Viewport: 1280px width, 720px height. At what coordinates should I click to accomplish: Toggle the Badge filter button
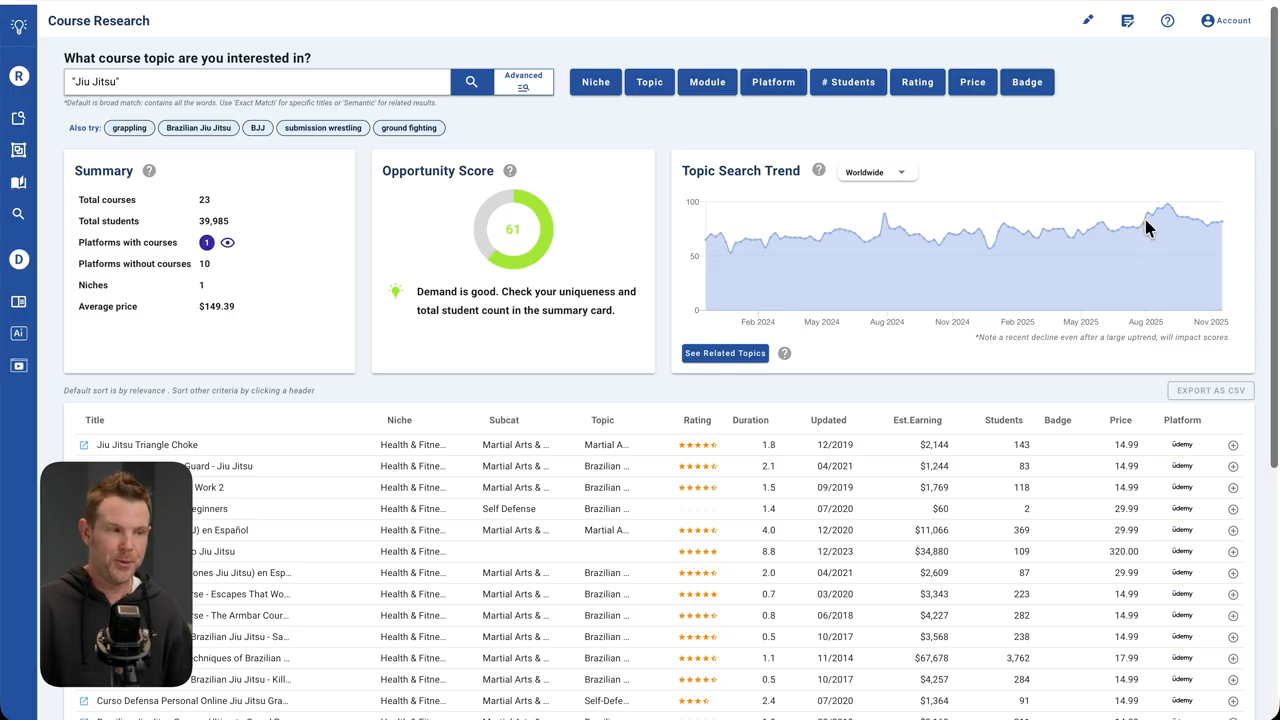pos(1027,82)
